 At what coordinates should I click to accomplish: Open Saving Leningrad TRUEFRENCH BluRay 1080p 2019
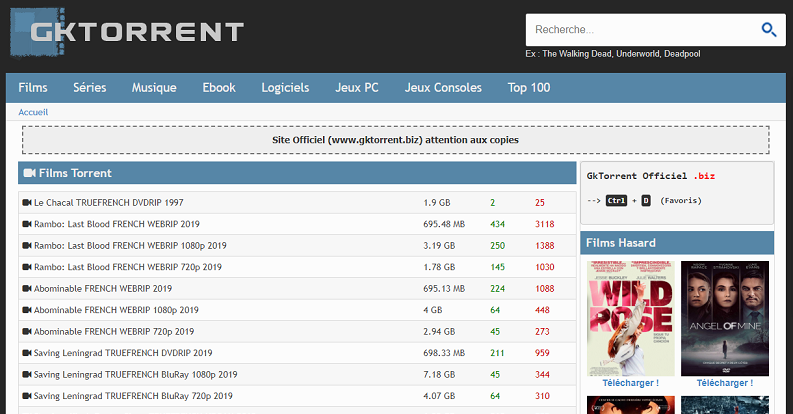tap(136, 375)
